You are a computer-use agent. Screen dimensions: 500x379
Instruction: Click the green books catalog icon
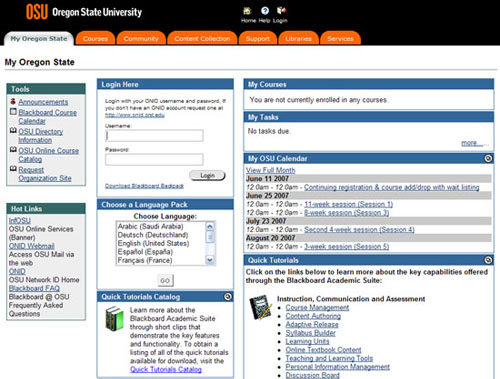click(114, 319)
